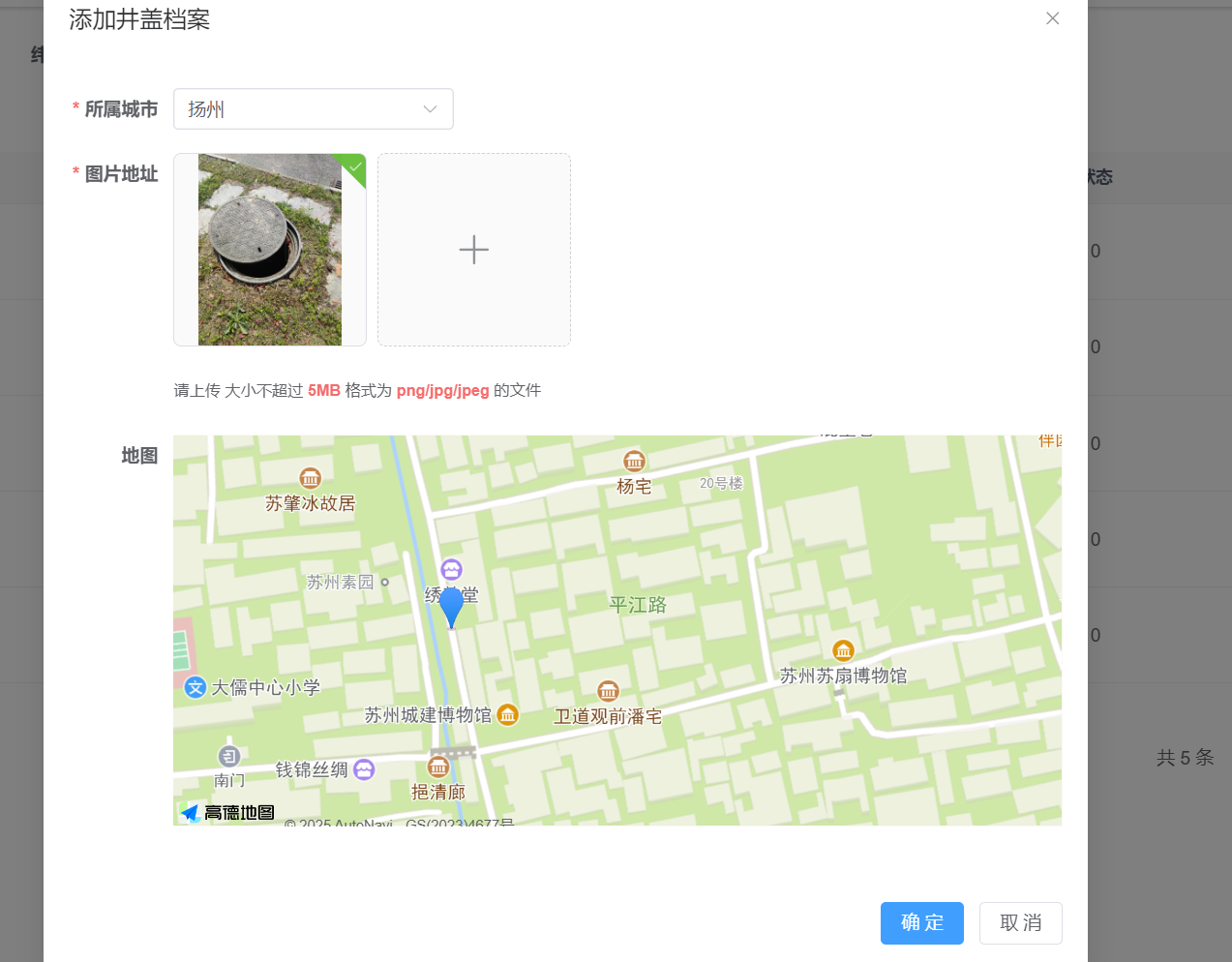Click the 大儒中心小学 map label
The height and width of the screenshot is (962, 1232).
pos(266,688)
